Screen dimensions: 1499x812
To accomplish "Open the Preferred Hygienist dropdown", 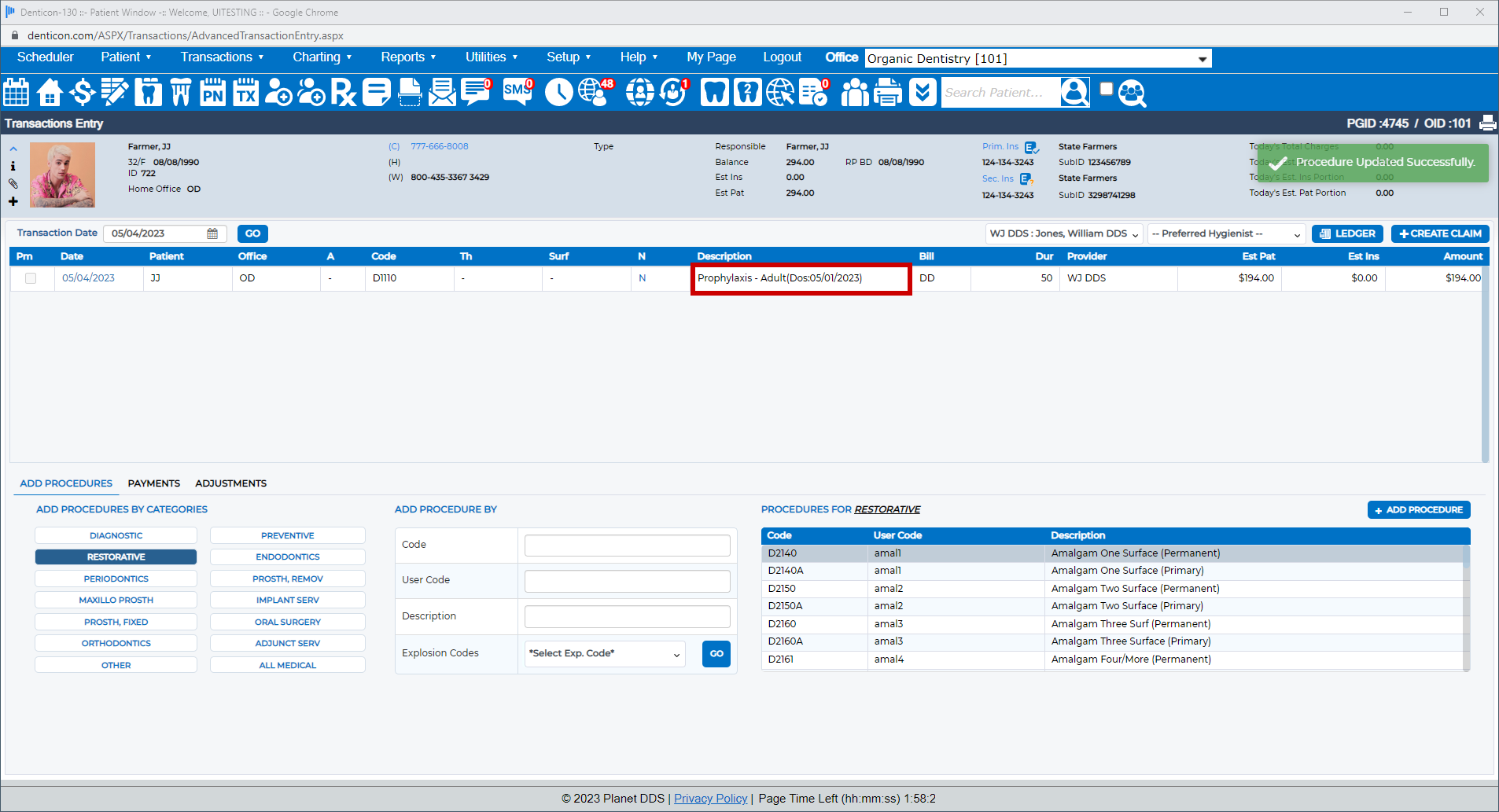I will 1225,234.
